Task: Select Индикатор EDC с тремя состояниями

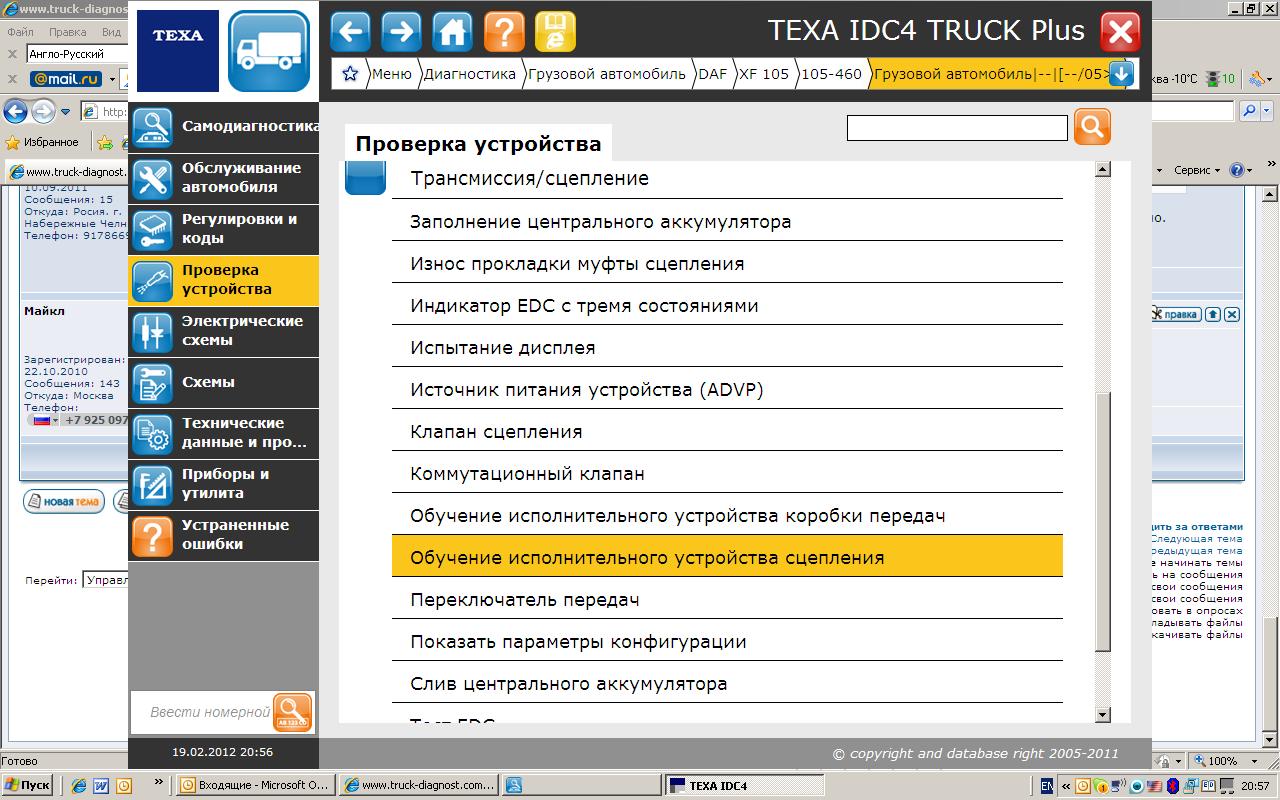Action: pos(727,305)
